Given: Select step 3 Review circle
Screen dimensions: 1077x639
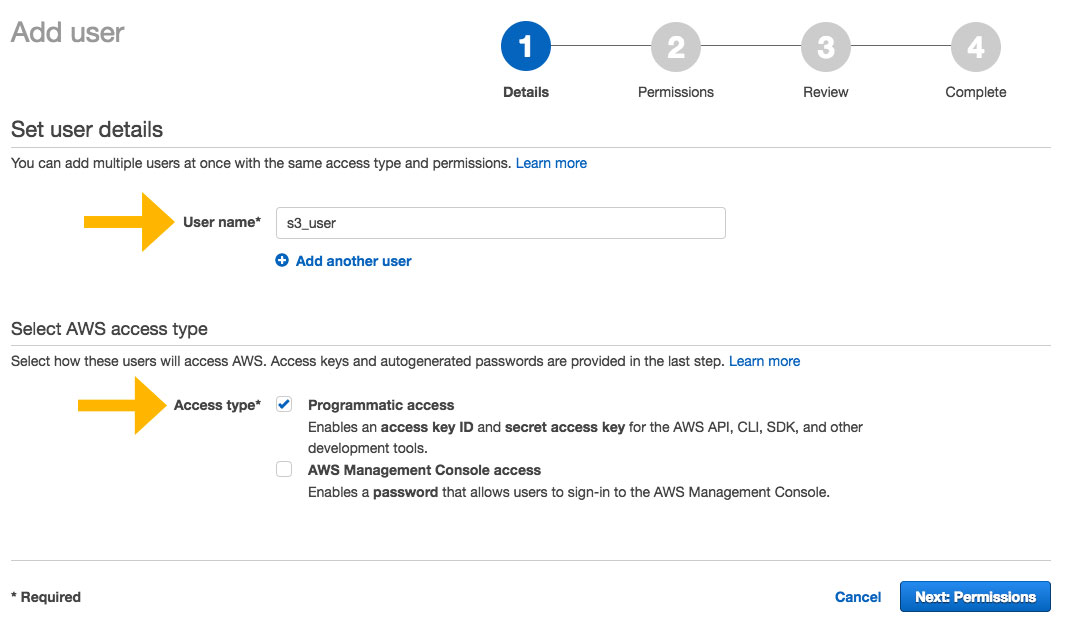Looking at the screenshot, I should [x=826, y=46].
